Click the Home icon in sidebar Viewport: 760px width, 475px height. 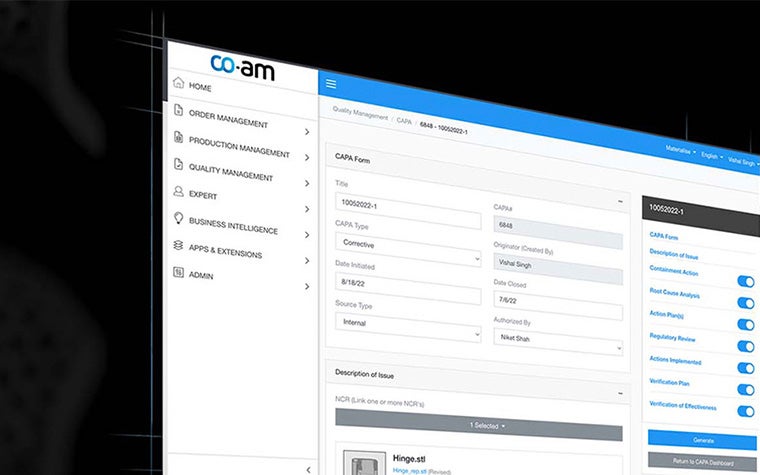click(x=179, y=84)
